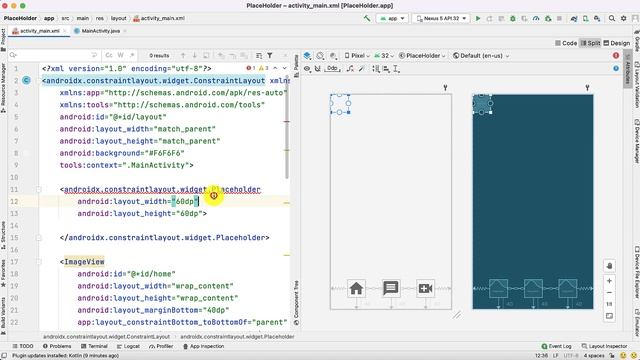The width and height of the screenshot is (640, 360).
Task: Open the Profiler tab in the bottom tool window bar
Action: click(x=161, y=346)
